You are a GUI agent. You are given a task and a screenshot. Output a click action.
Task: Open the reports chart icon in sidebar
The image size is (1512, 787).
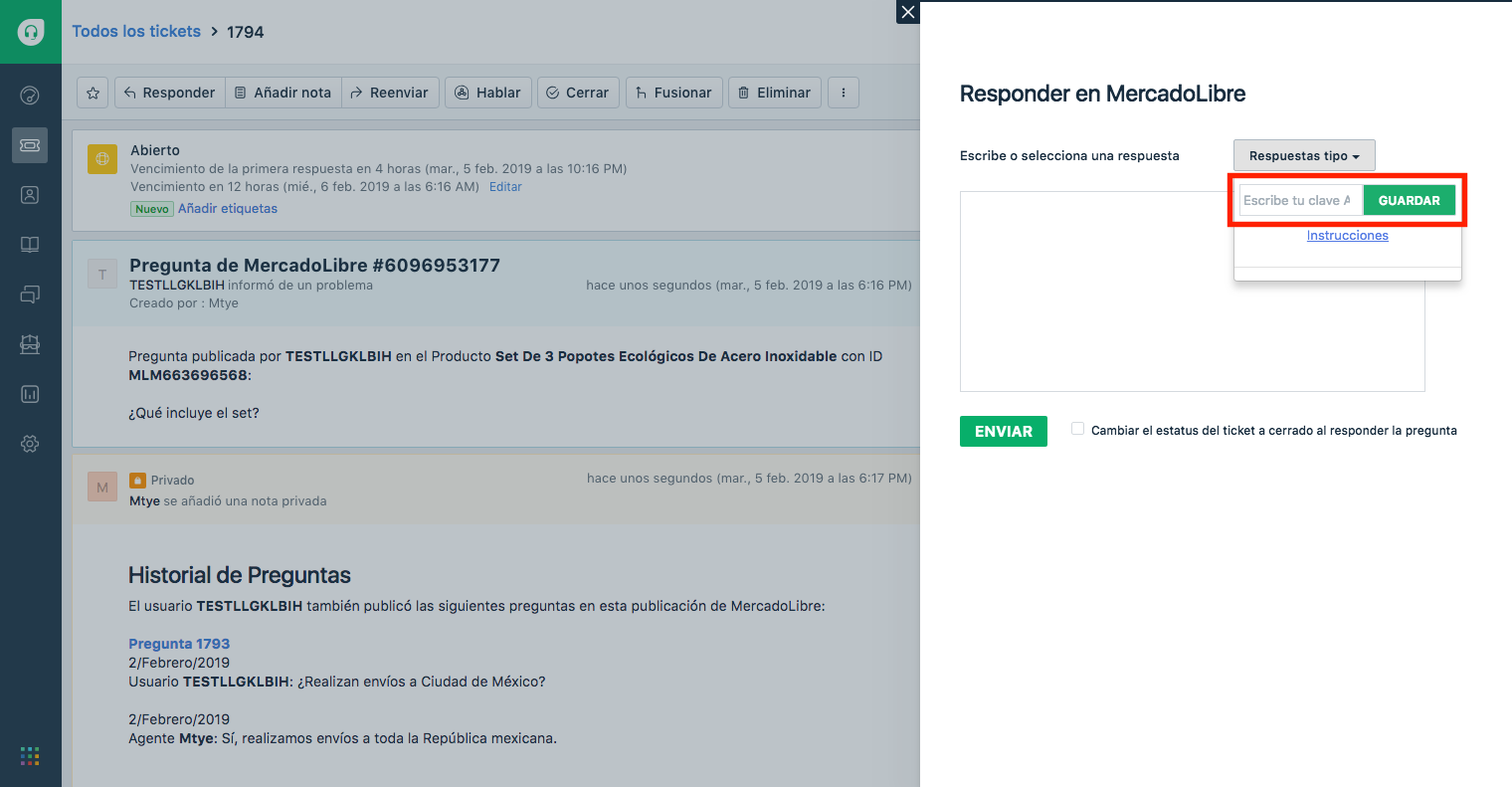[30, 394]
